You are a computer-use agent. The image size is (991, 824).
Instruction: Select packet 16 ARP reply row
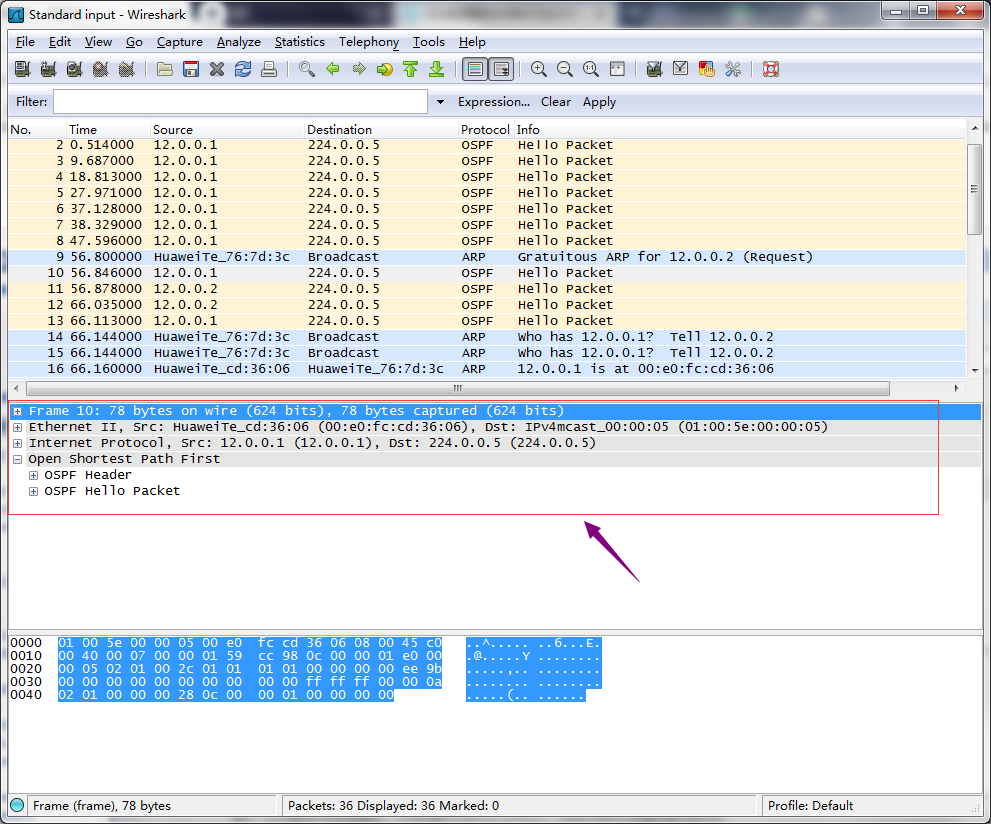[x=487, y=369]
